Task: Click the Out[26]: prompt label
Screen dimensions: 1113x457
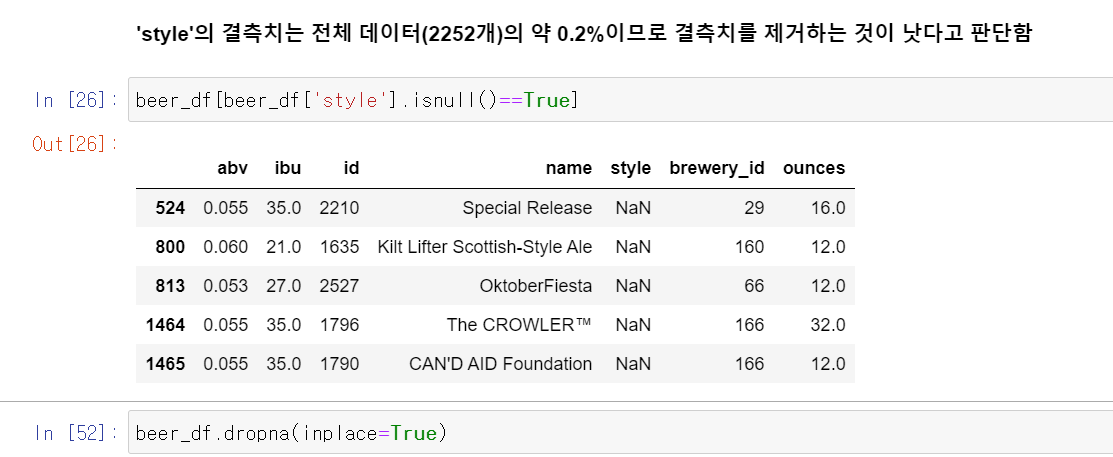Action: click(76, 144)
